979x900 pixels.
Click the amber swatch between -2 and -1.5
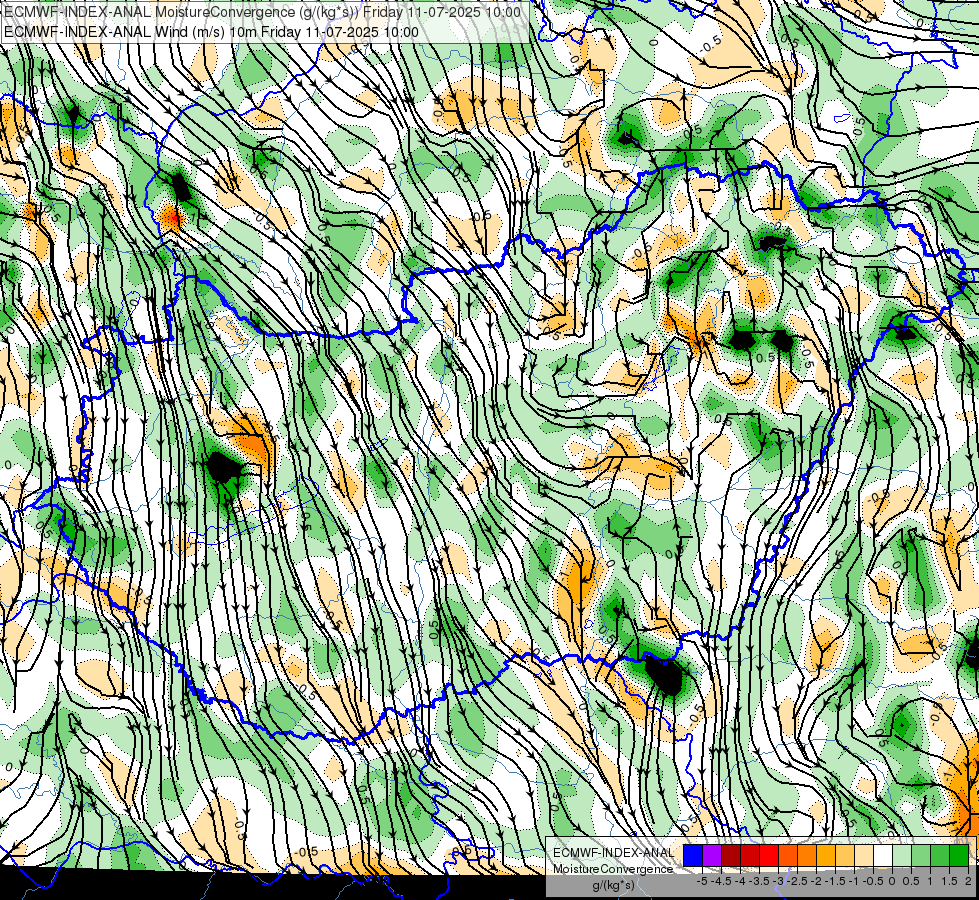coord(826,856)
